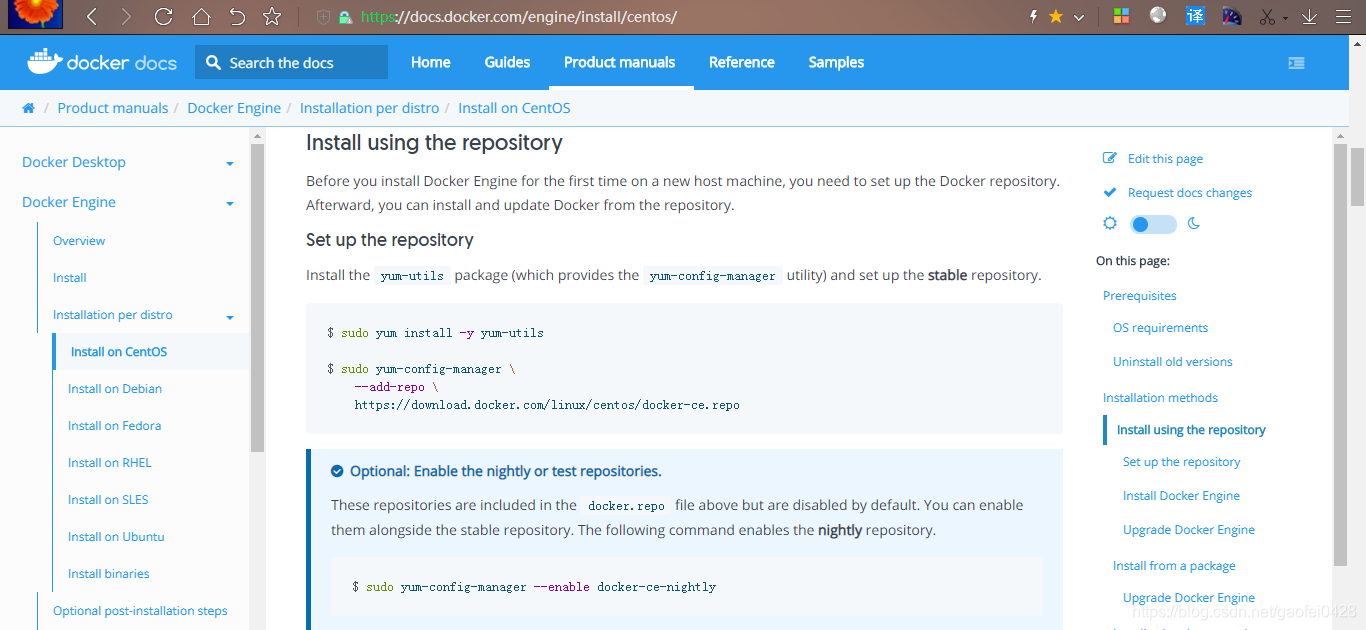Open the Reference tab
This screenshot has height=630, width=1366.
(x=742, y=62)
